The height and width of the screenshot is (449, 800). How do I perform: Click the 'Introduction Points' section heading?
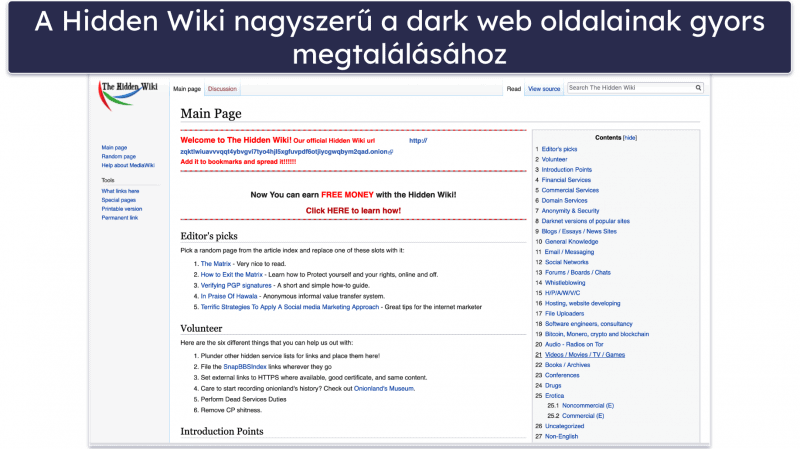coord(222,431)
